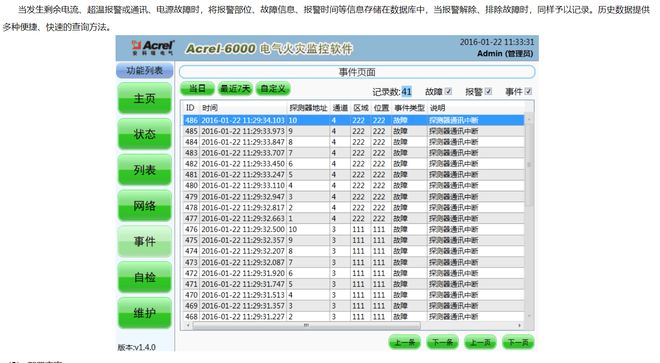Toggle the 报警 alarm checkbox
The height and width of the screenshot is (363, 660).
click(x=488, y=91)
